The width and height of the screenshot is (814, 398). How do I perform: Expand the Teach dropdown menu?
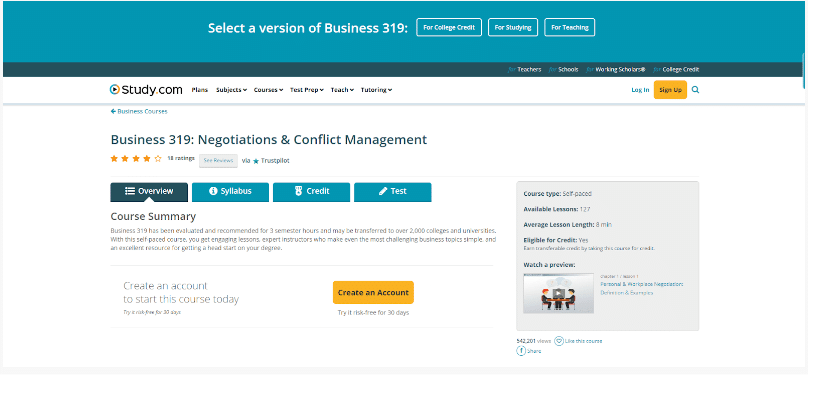[x=342, y=90]
